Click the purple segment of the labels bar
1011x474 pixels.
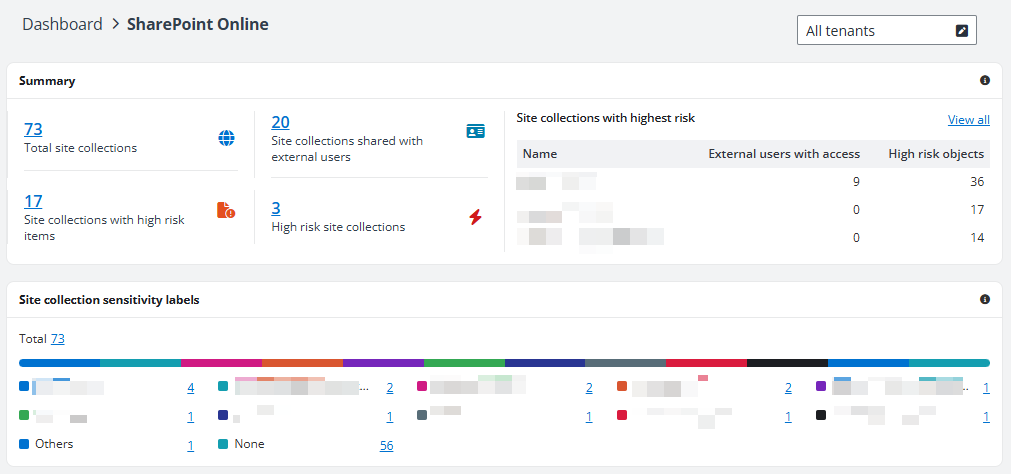click(x=383, y=363)
